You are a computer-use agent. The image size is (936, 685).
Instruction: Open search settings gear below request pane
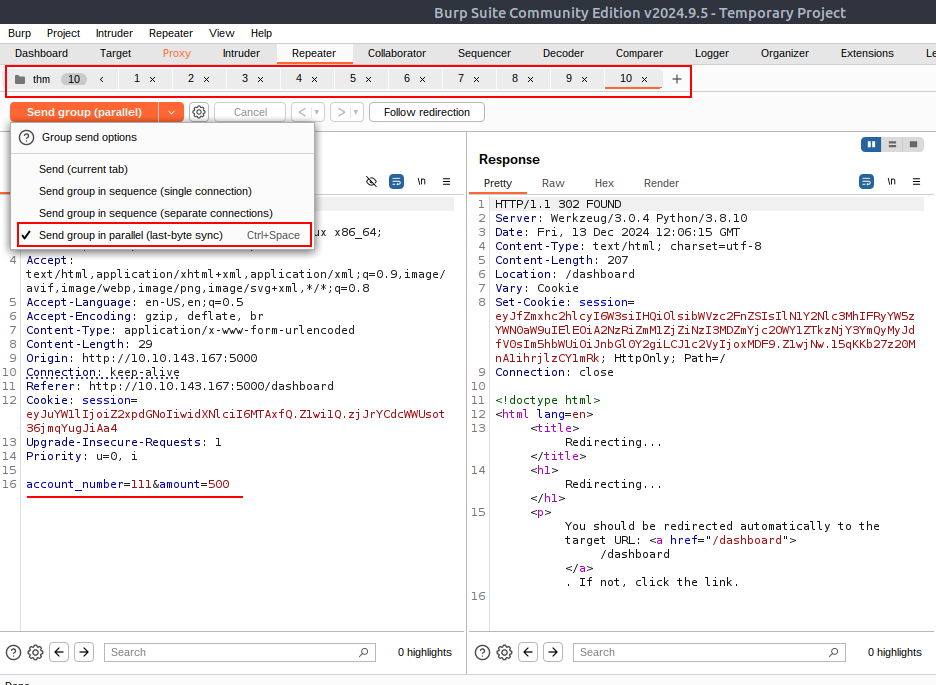(35, 652)
